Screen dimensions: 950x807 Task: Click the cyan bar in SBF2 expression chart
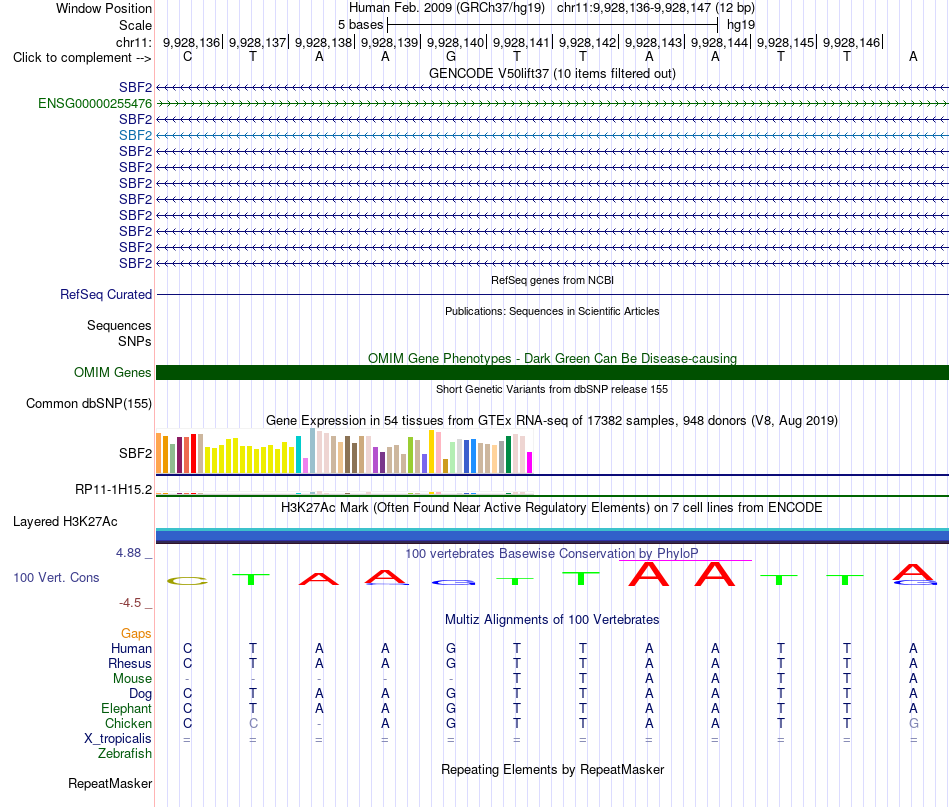298,454
